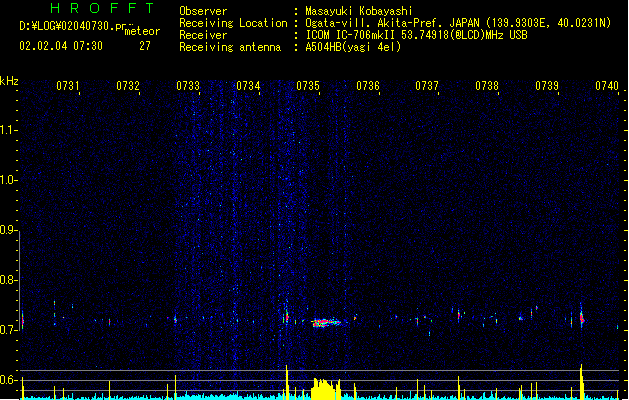Click the 0733 time marker

tap(188, 86)
